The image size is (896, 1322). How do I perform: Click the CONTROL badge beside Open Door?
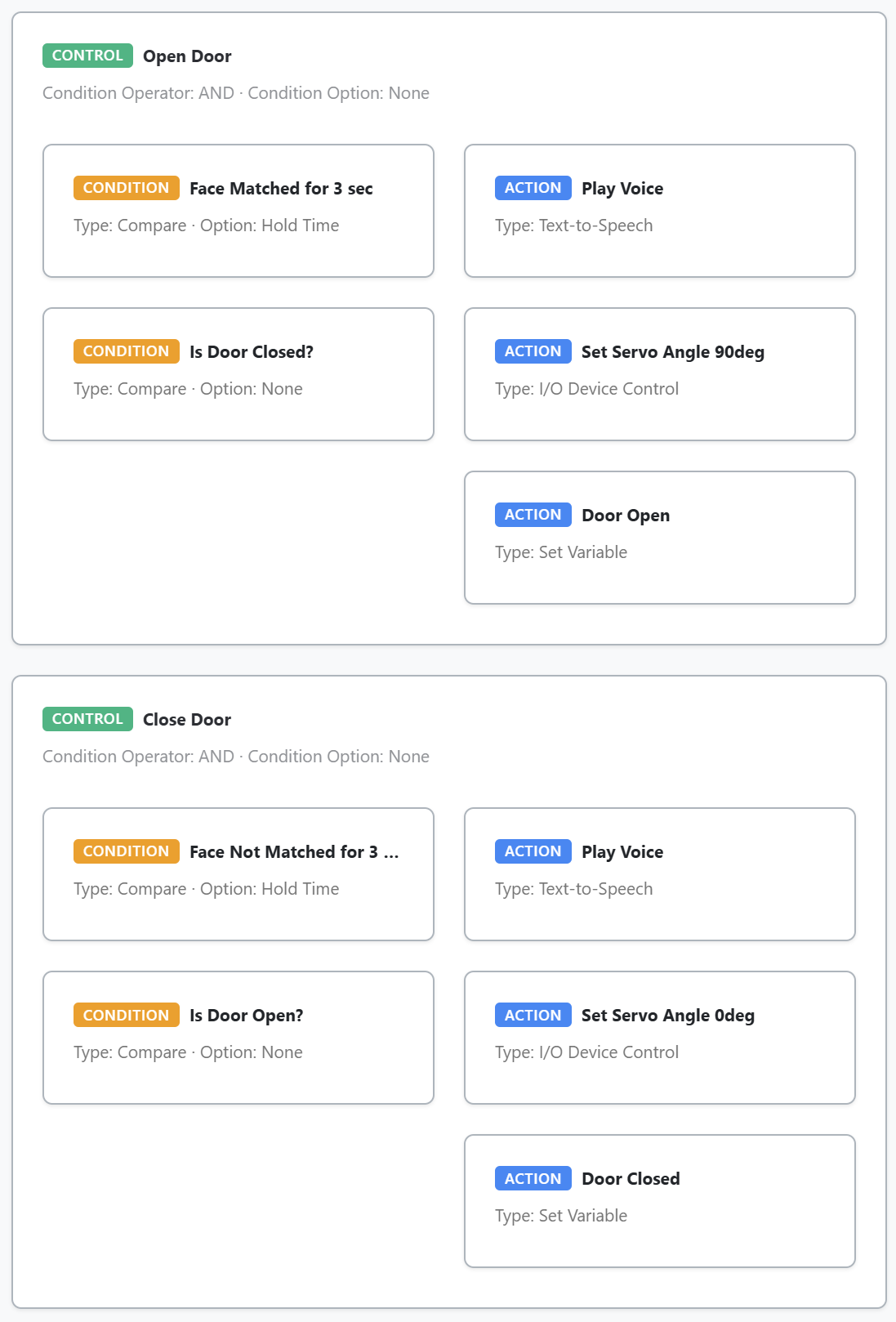(87, 56)
